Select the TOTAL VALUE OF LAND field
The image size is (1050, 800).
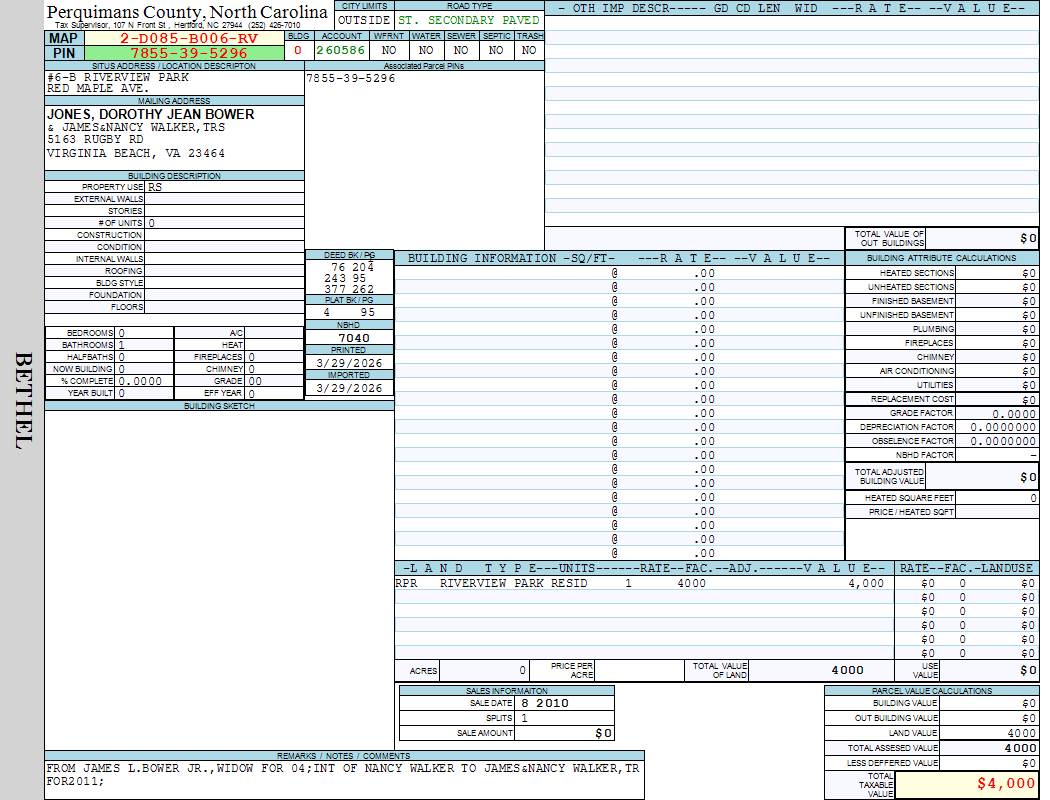click(x=820, y=670)
